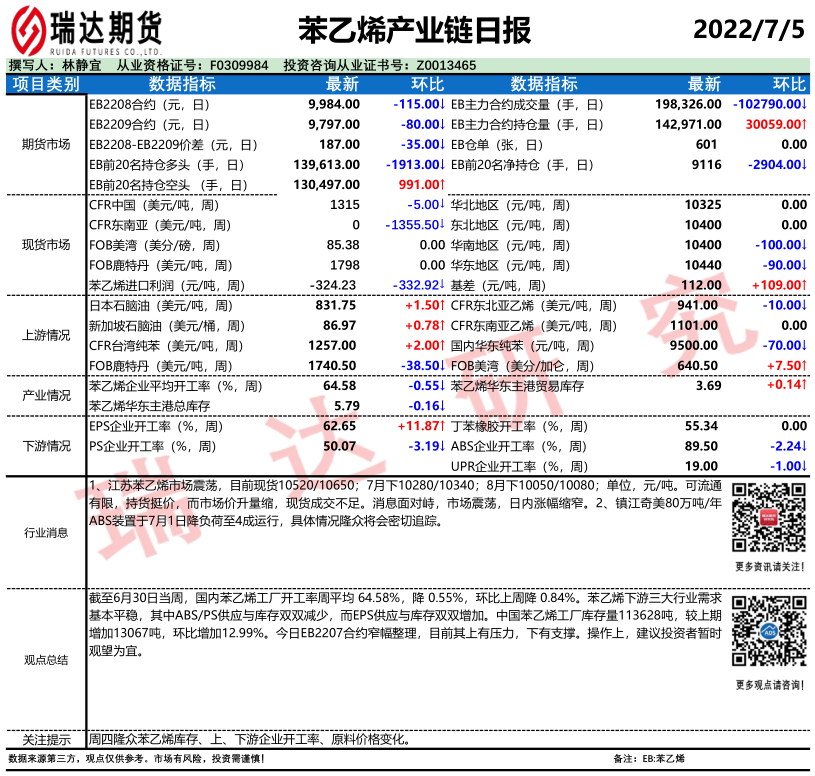Image resolution: width=815 pixels, height=776 pixels.
Task: Click the red up arrow after 991.00
Action: [x=441, y=185]
